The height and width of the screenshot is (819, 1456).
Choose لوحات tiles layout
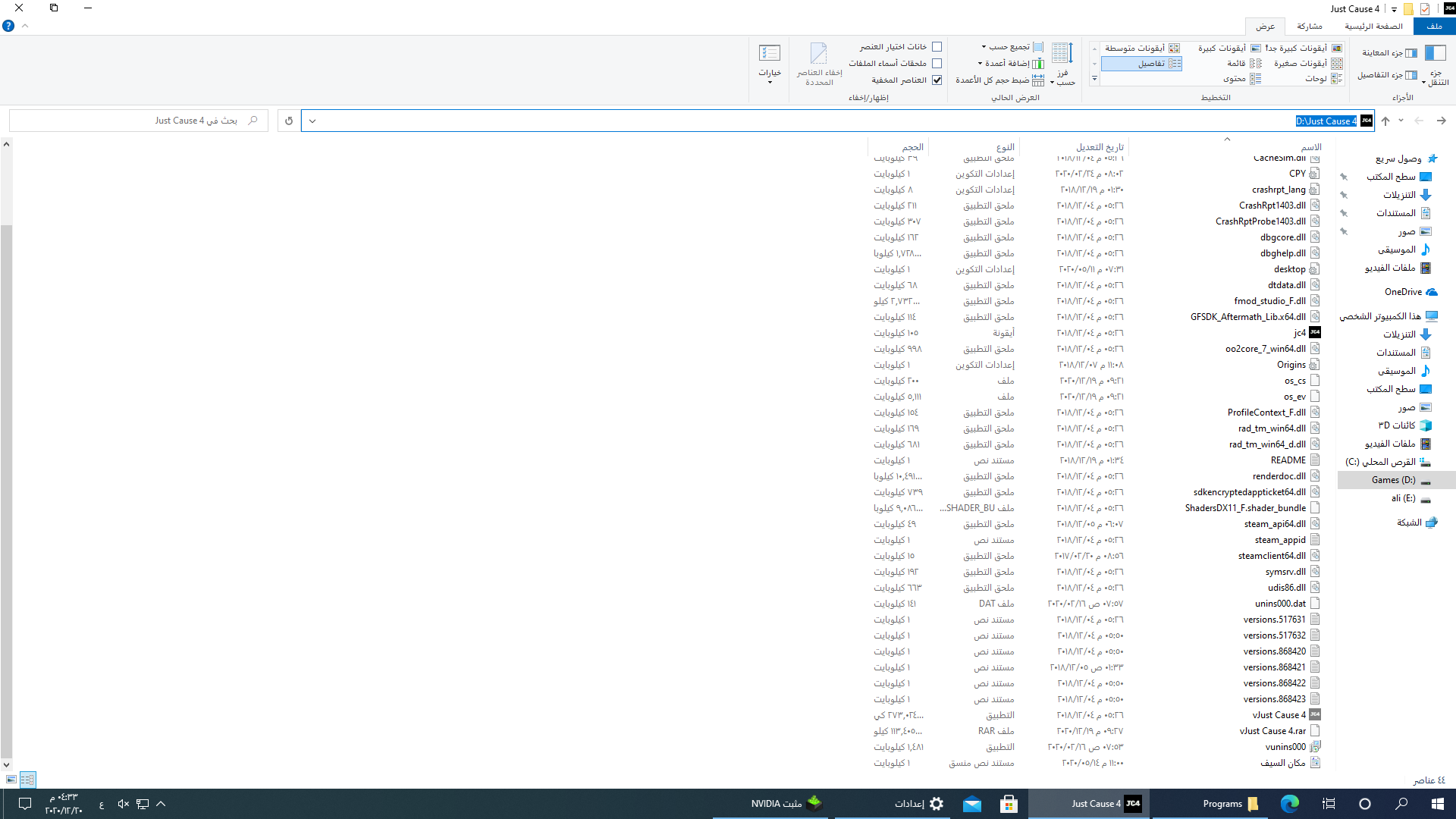1323,79
